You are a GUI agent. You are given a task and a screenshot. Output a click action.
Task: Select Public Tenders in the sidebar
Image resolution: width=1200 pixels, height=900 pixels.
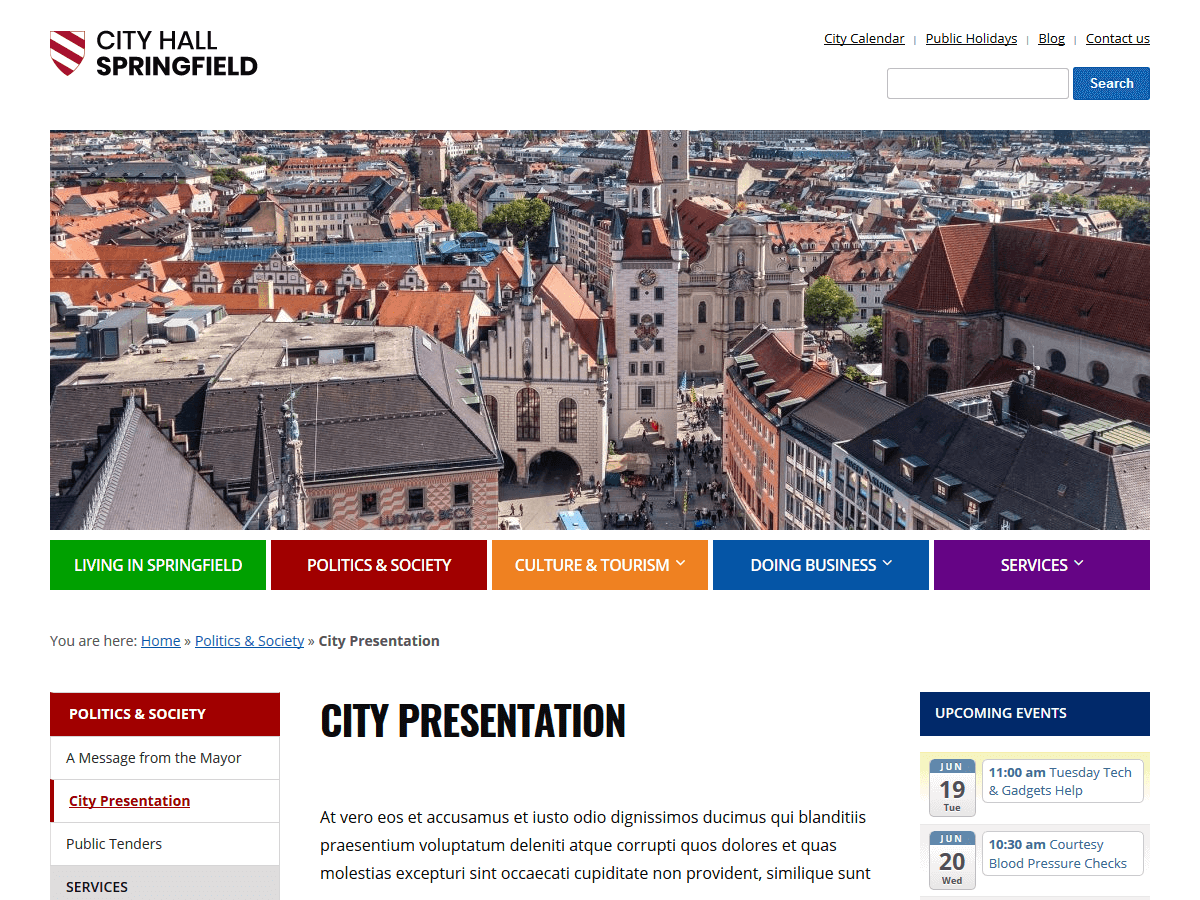(x=114, y=844)
